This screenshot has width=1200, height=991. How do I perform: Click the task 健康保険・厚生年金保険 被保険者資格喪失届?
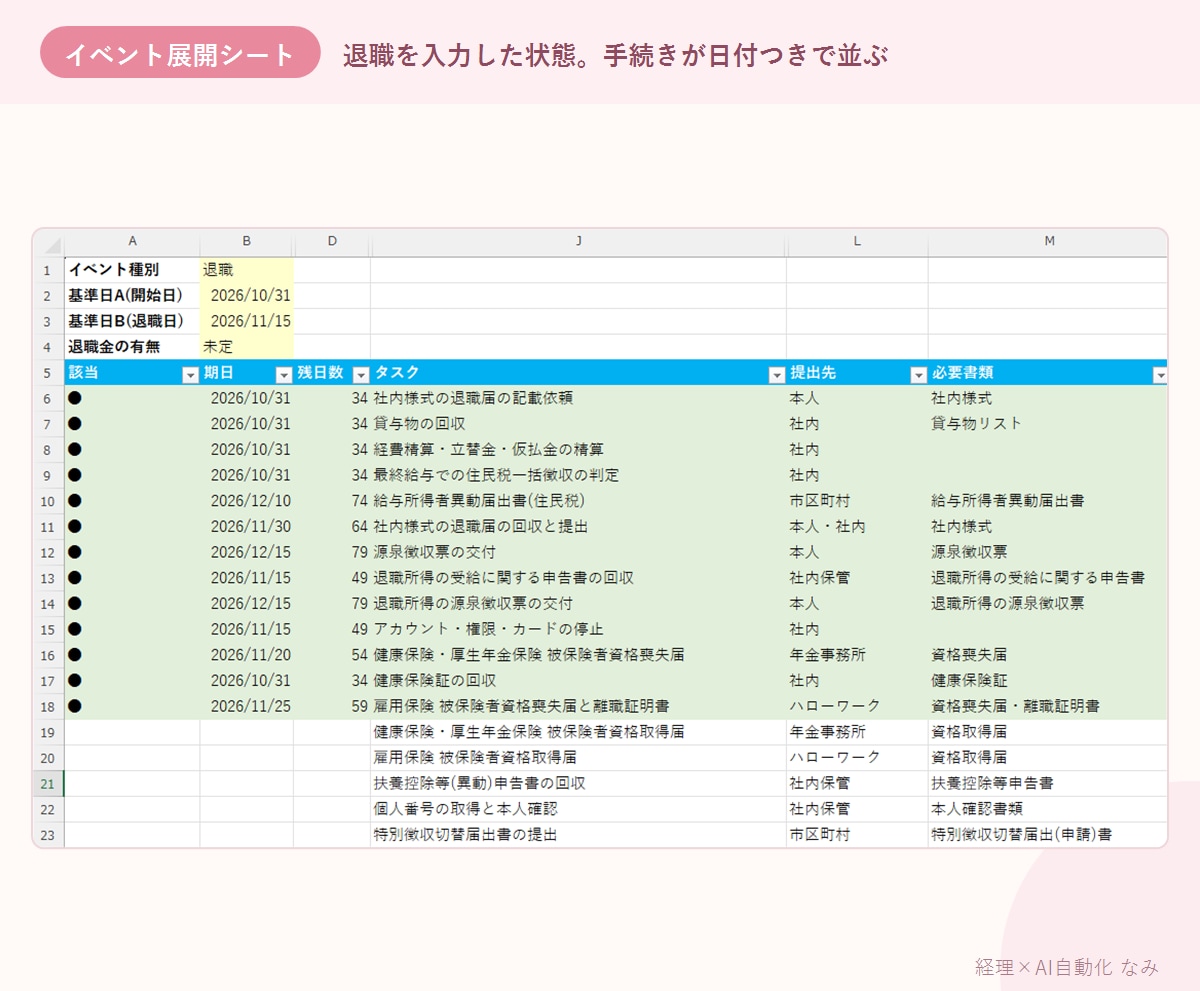(529, 655)
